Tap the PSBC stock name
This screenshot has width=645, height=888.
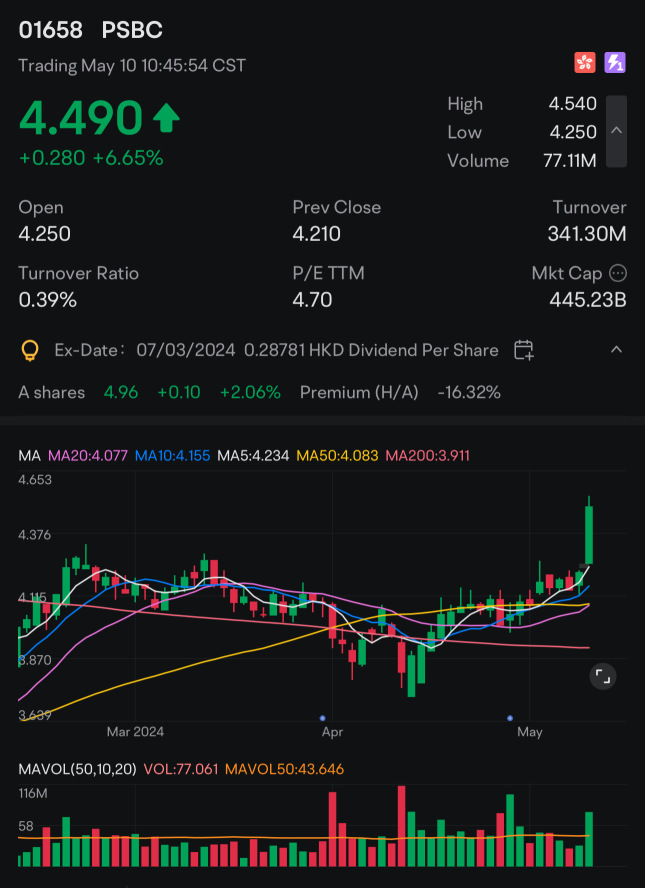click(x=132, y=30)
